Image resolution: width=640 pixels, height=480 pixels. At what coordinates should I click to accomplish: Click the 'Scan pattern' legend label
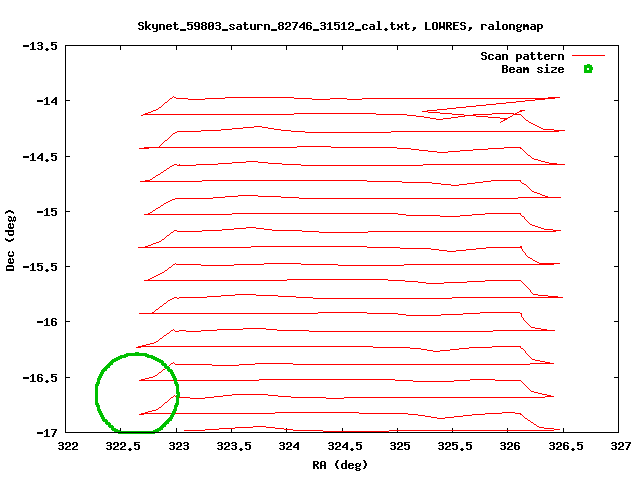(522, 56)
